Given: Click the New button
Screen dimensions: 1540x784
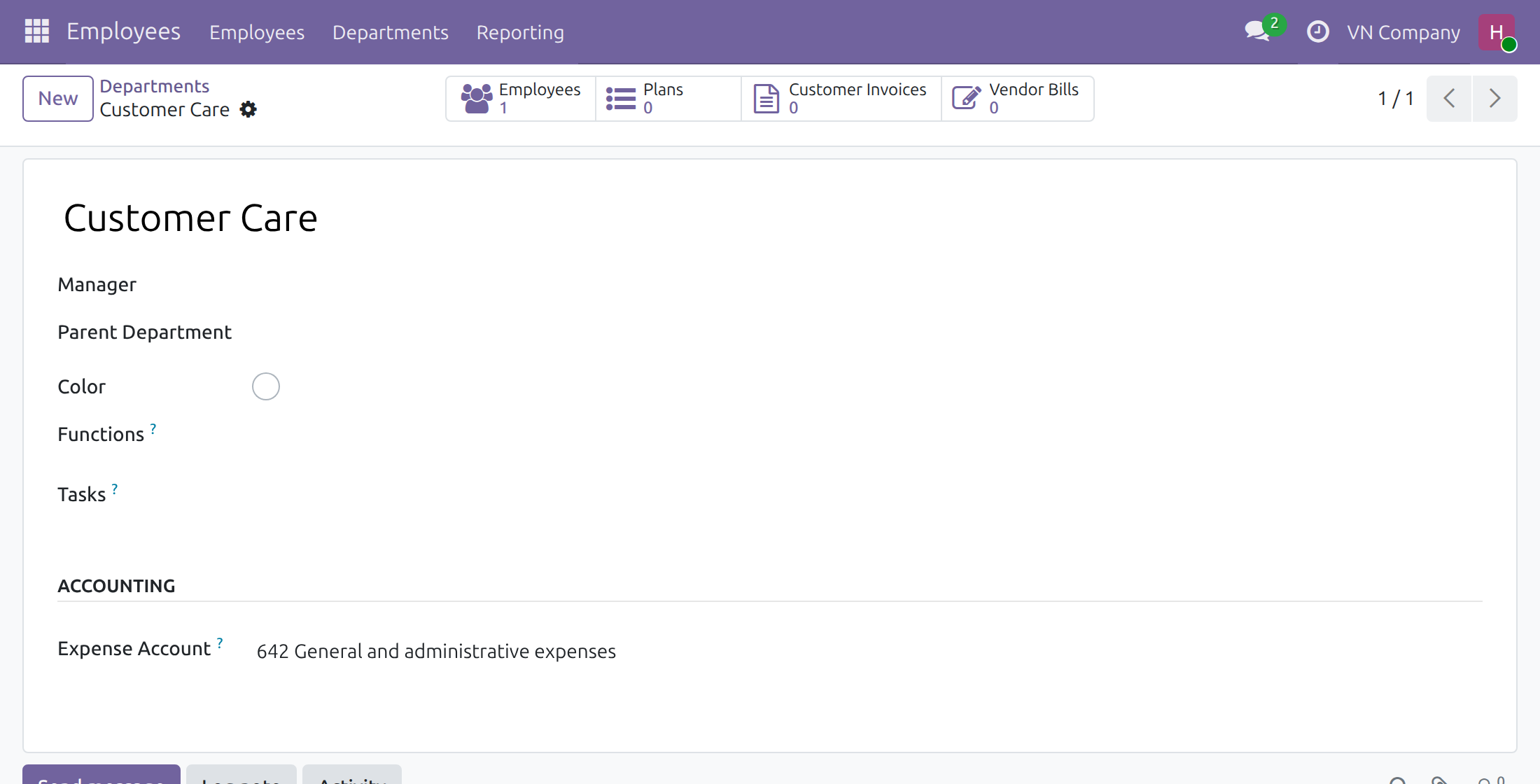Looking at the screenshot, I should tap(58, 98).
